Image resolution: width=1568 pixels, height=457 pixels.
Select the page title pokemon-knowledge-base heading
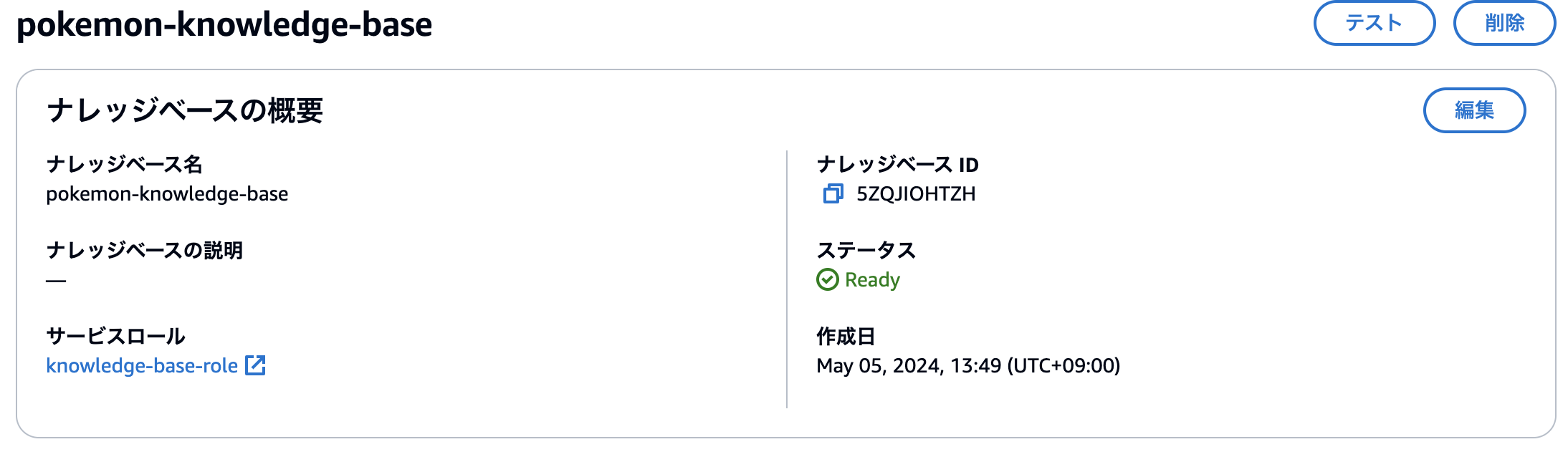224,24
